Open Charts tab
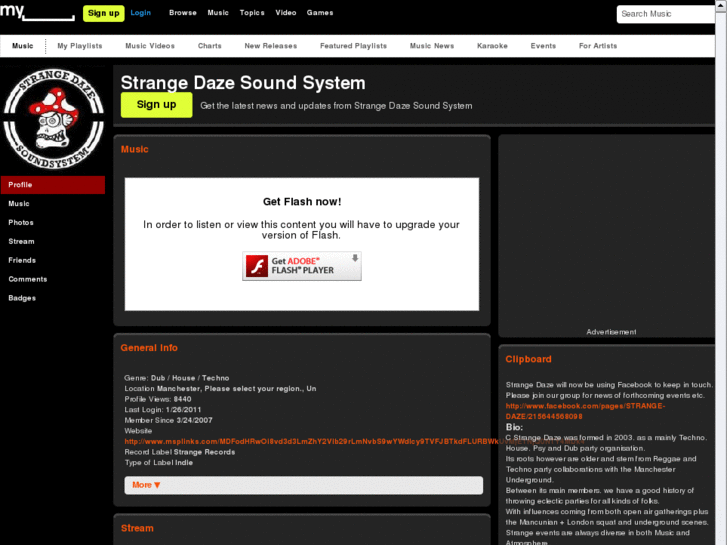This screenshot has width=727, height=545. [210, 46]
